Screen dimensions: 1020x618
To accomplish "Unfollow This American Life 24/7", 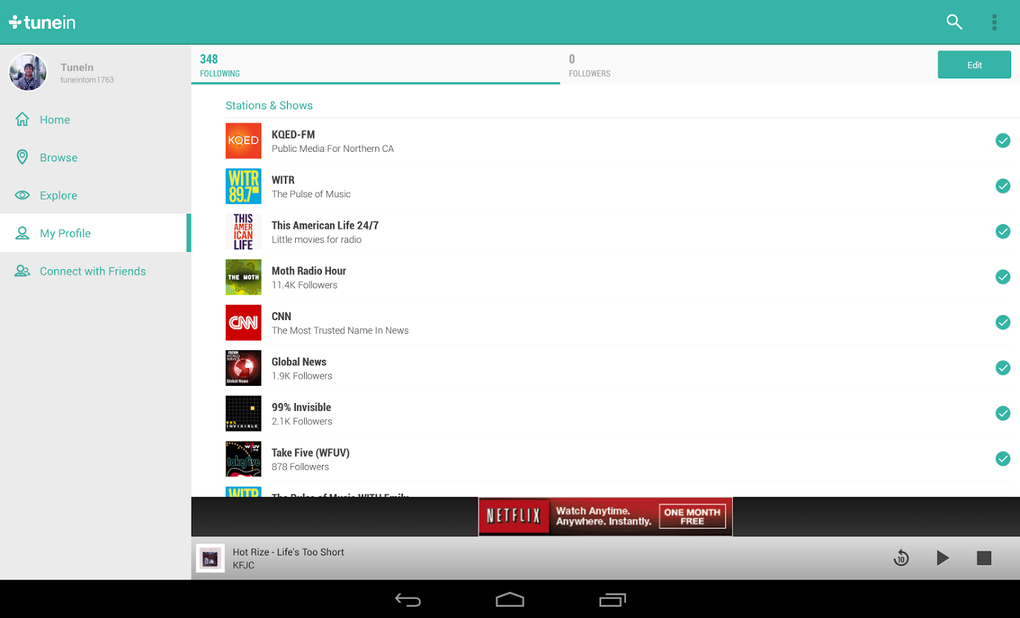I will [x=1003, y=231].
